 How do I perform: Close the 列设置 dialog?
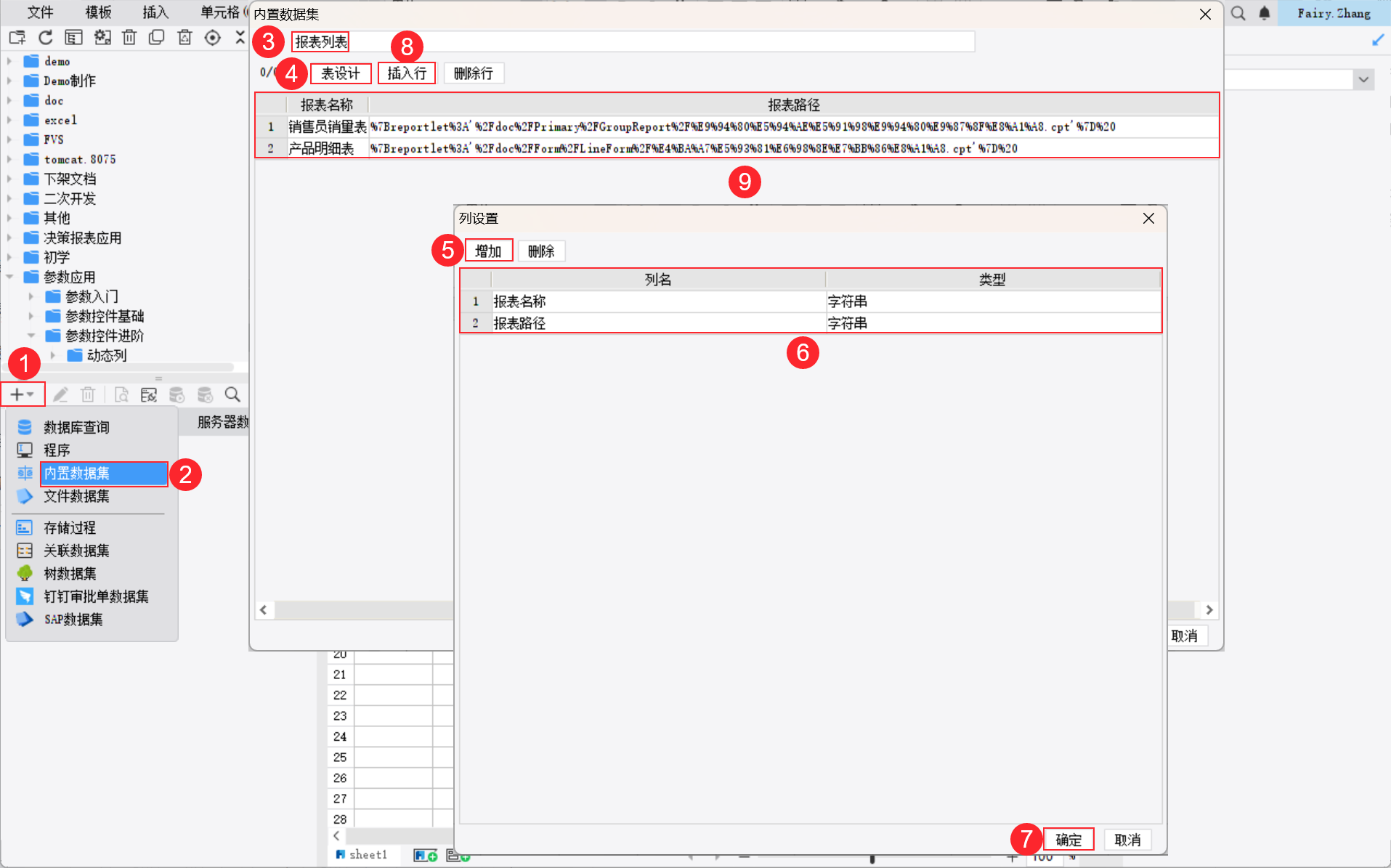[x=1148, y=219]
